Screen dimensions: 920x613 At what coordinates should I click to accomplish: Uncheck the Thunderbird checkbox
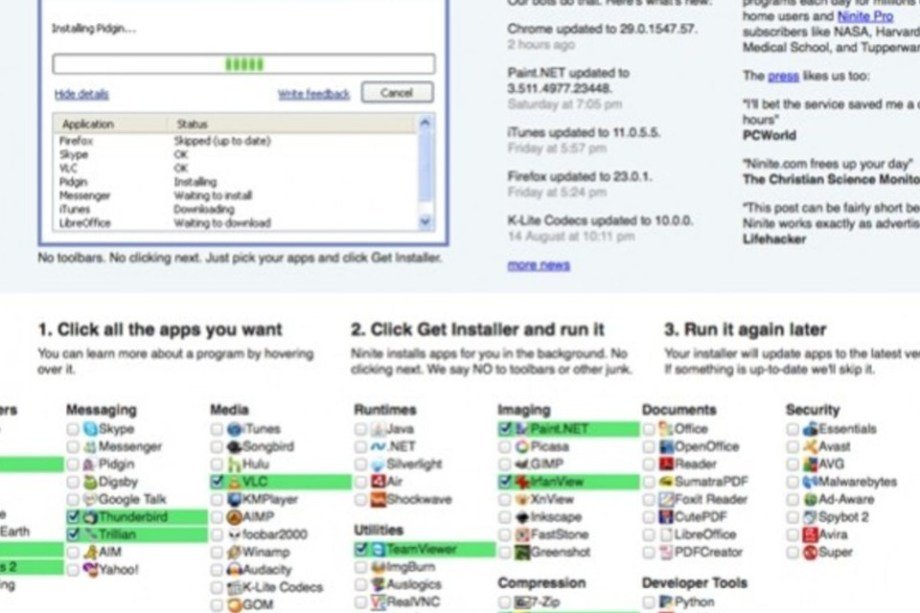73,517
